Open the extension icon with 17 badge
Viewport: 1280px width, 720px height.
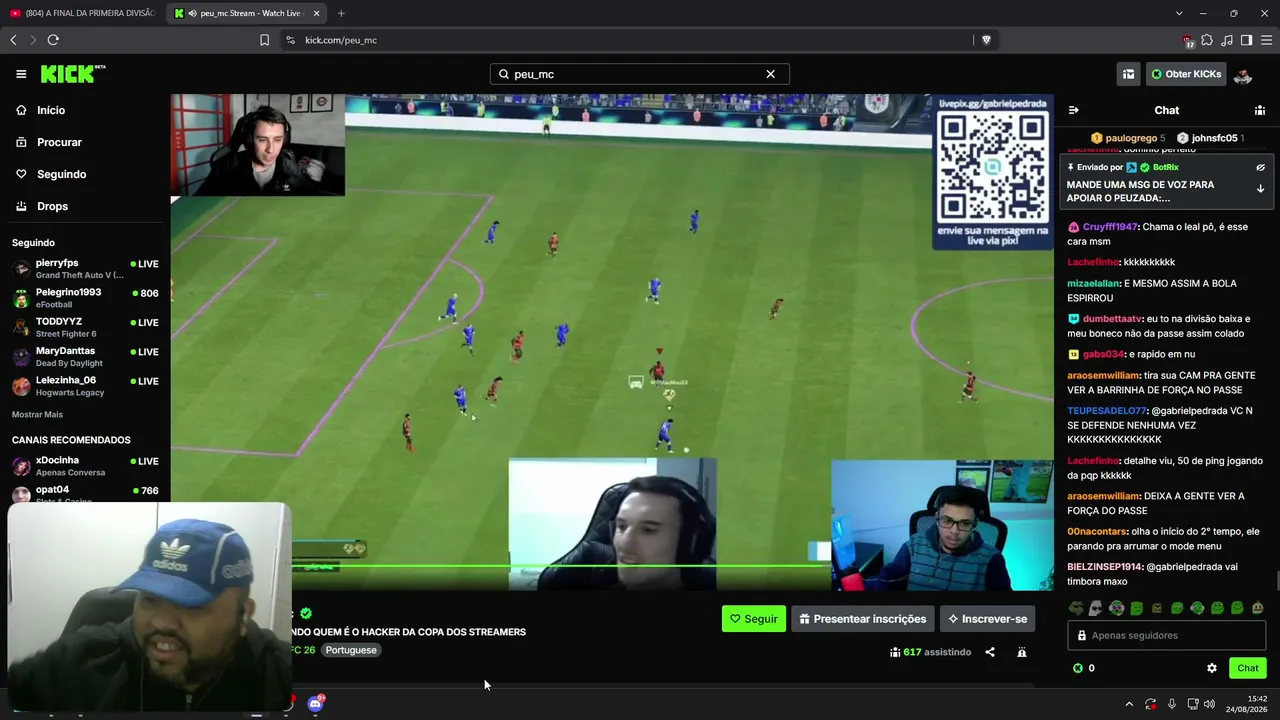[x=1188, y=40]
